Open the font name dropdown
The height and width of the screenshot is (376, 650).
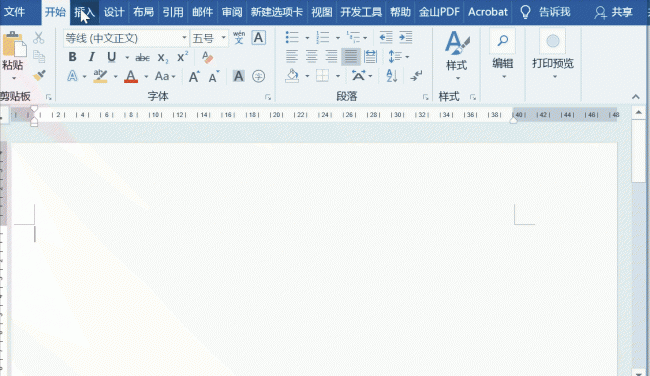(x=184, y=38)
